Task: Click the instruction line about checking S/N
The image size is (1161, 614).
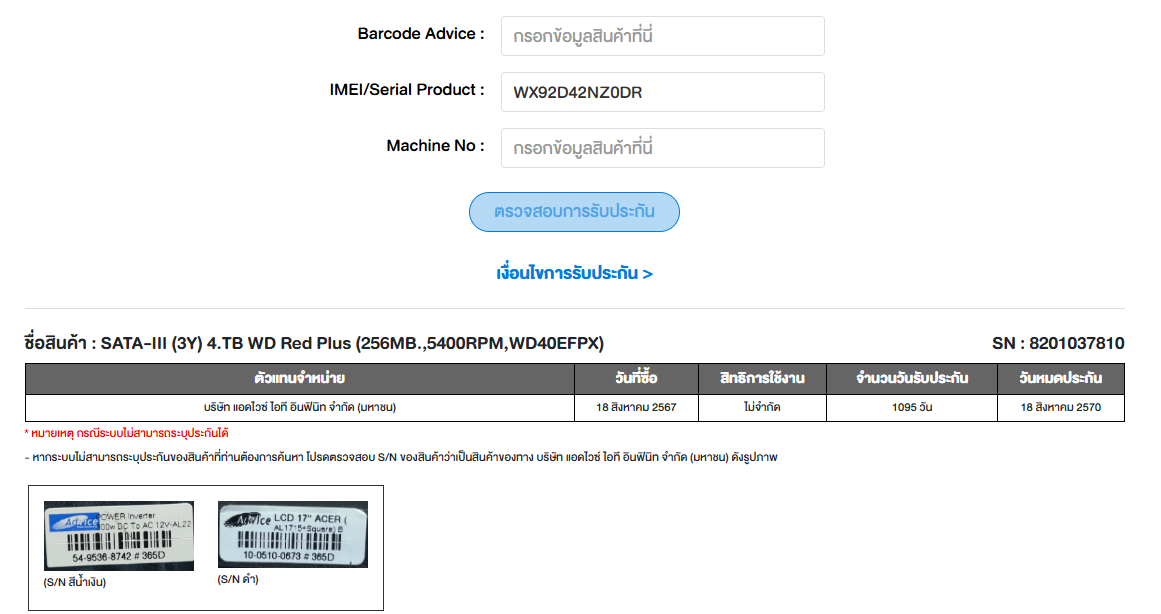Action: [x=401, y=458]
